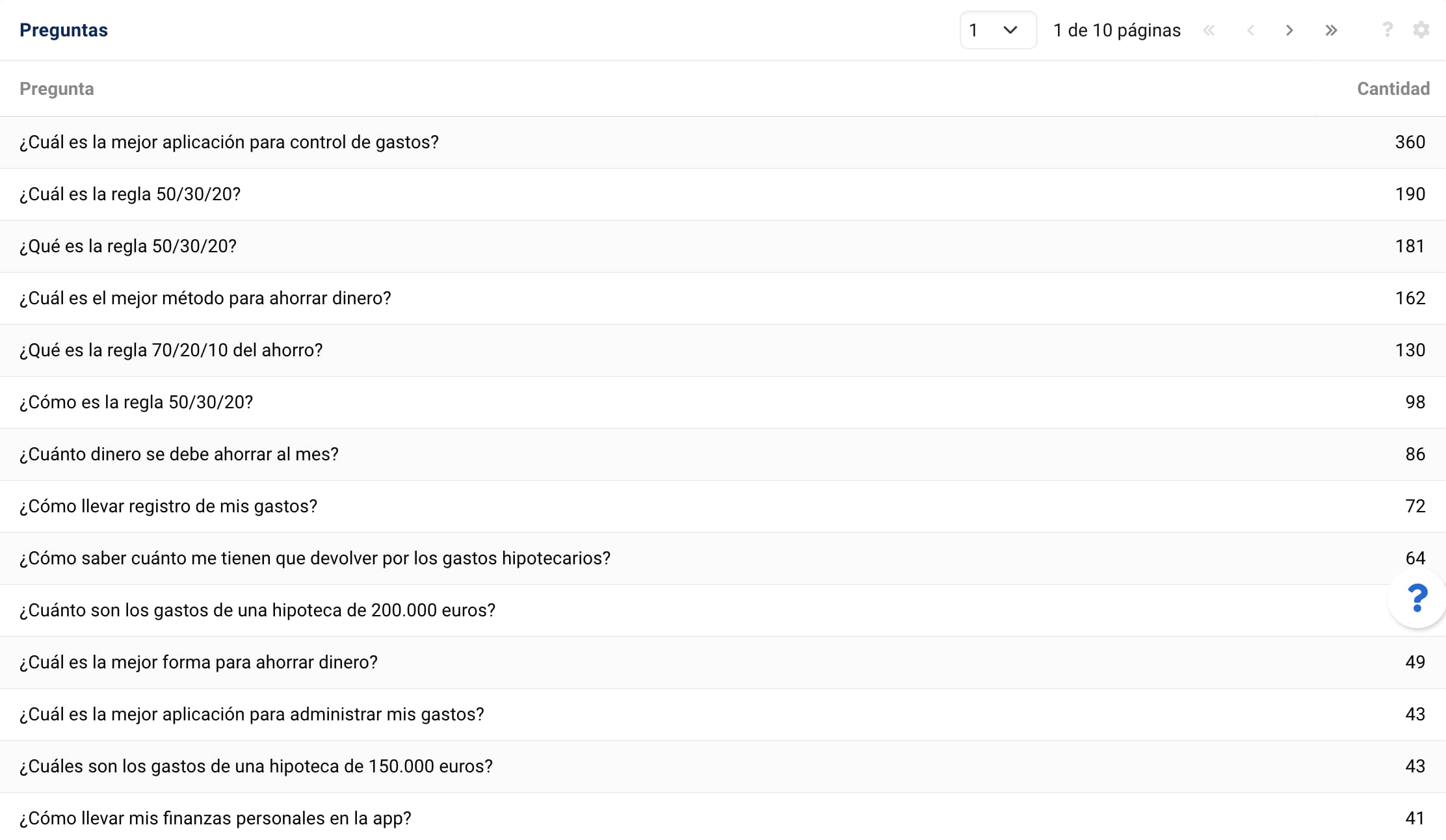Select '¿Cómo llevar registro de mis gastos?'

point(168,506)
